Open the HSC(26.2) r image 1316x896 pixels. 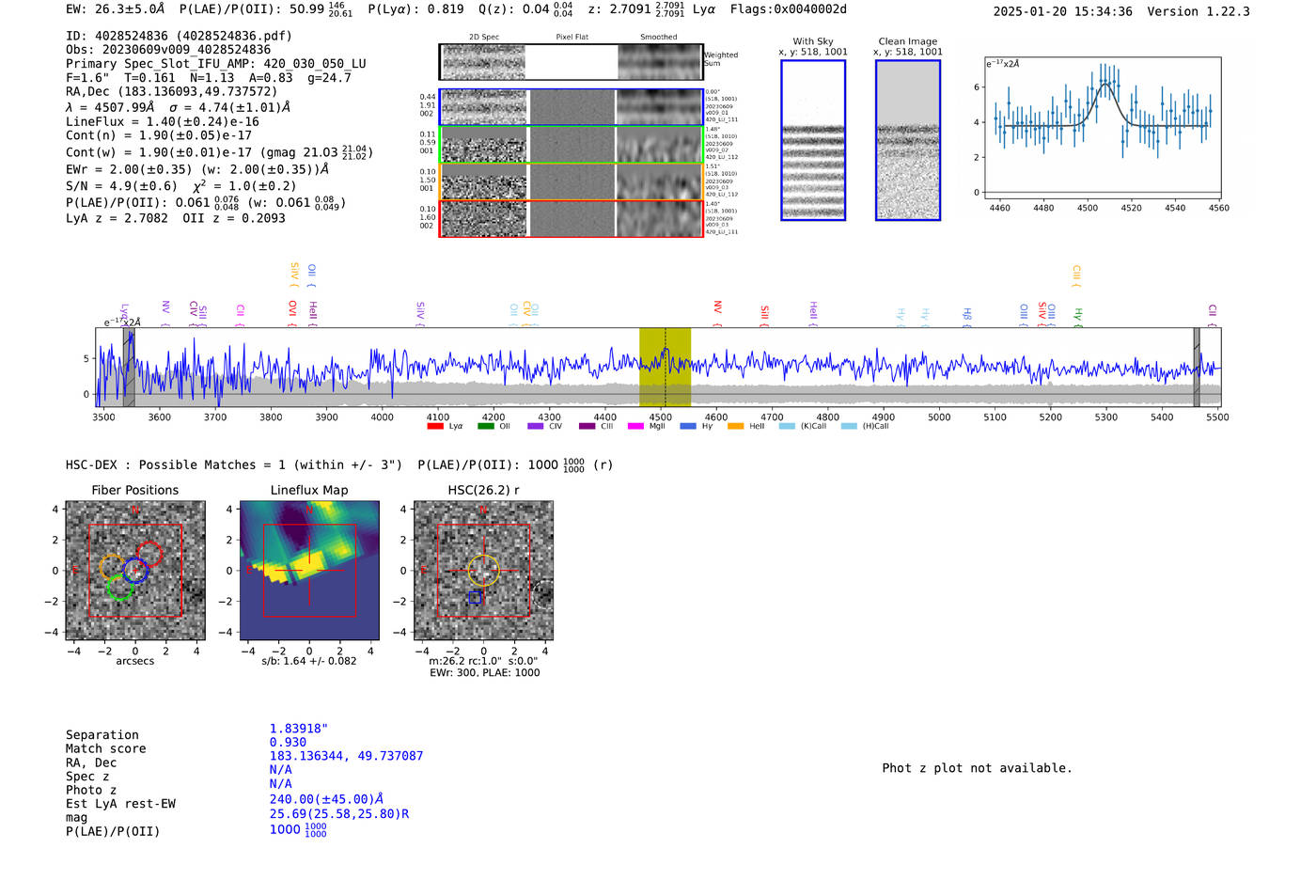484,571
